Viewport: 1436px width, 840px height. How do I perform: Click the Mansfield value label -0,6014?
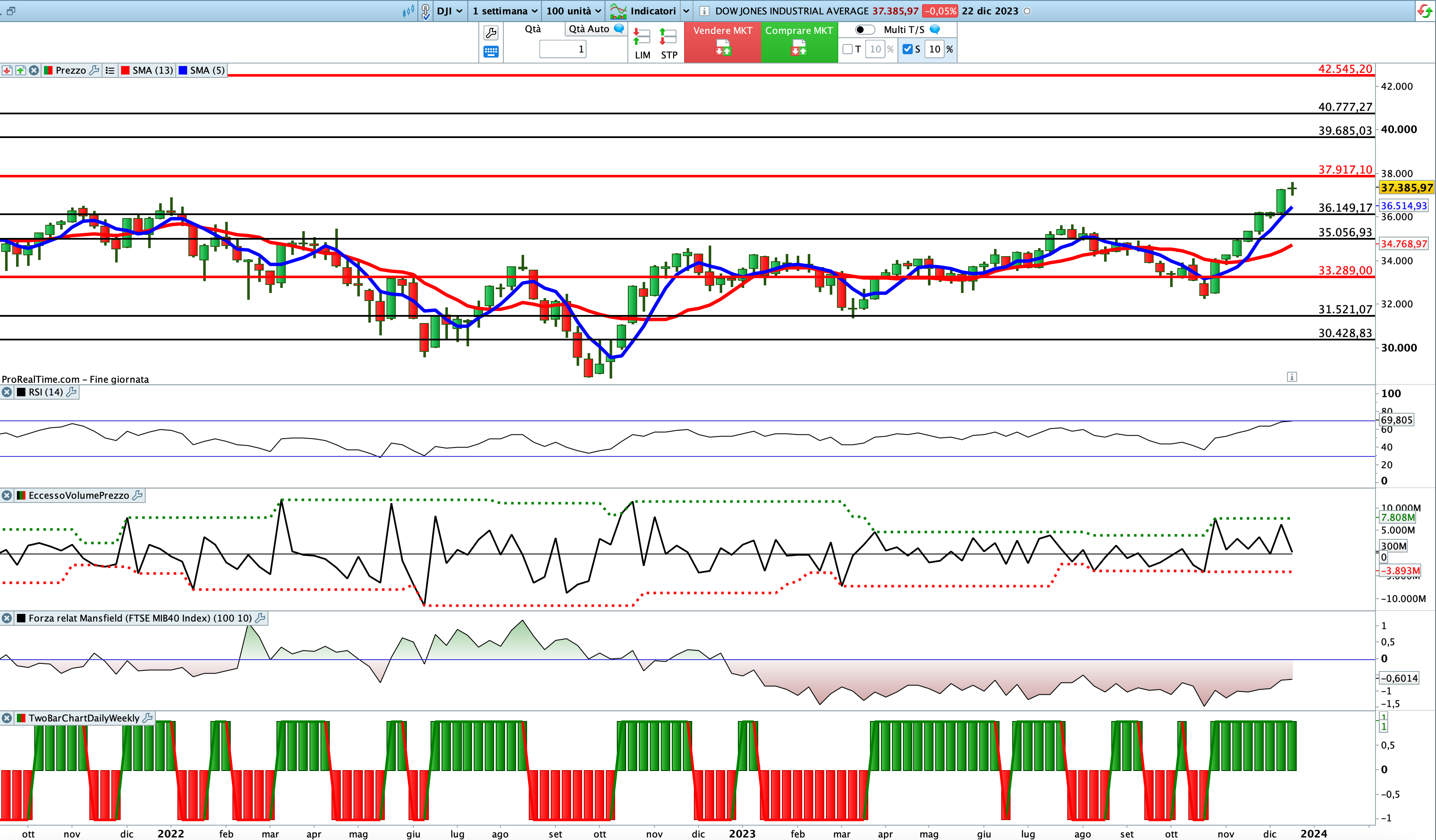[1399, 678]
